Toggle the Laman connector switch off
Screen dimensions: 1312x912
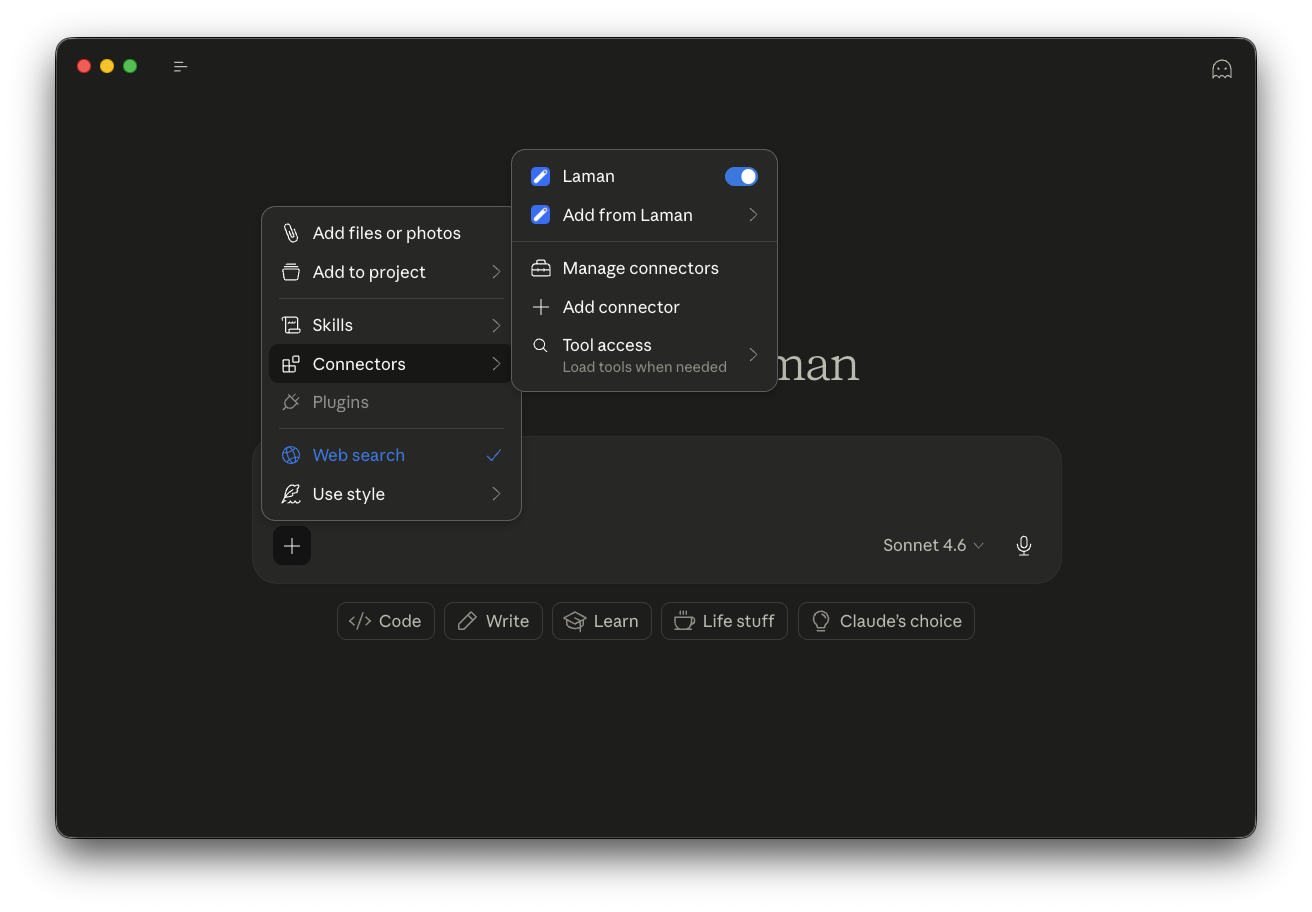point(741,176)
